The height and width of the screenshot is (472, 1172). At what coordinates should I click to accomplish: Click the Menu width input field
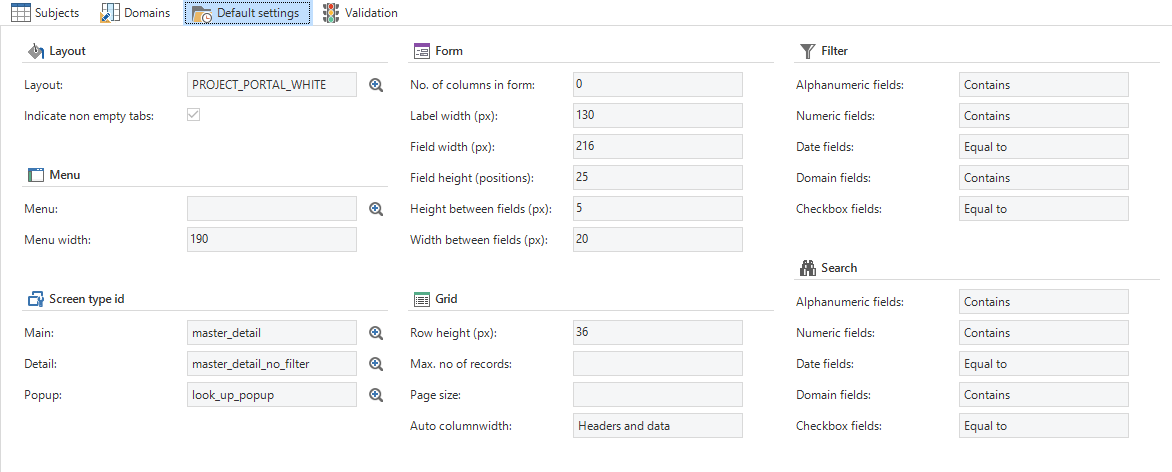[x=271, y=240]
